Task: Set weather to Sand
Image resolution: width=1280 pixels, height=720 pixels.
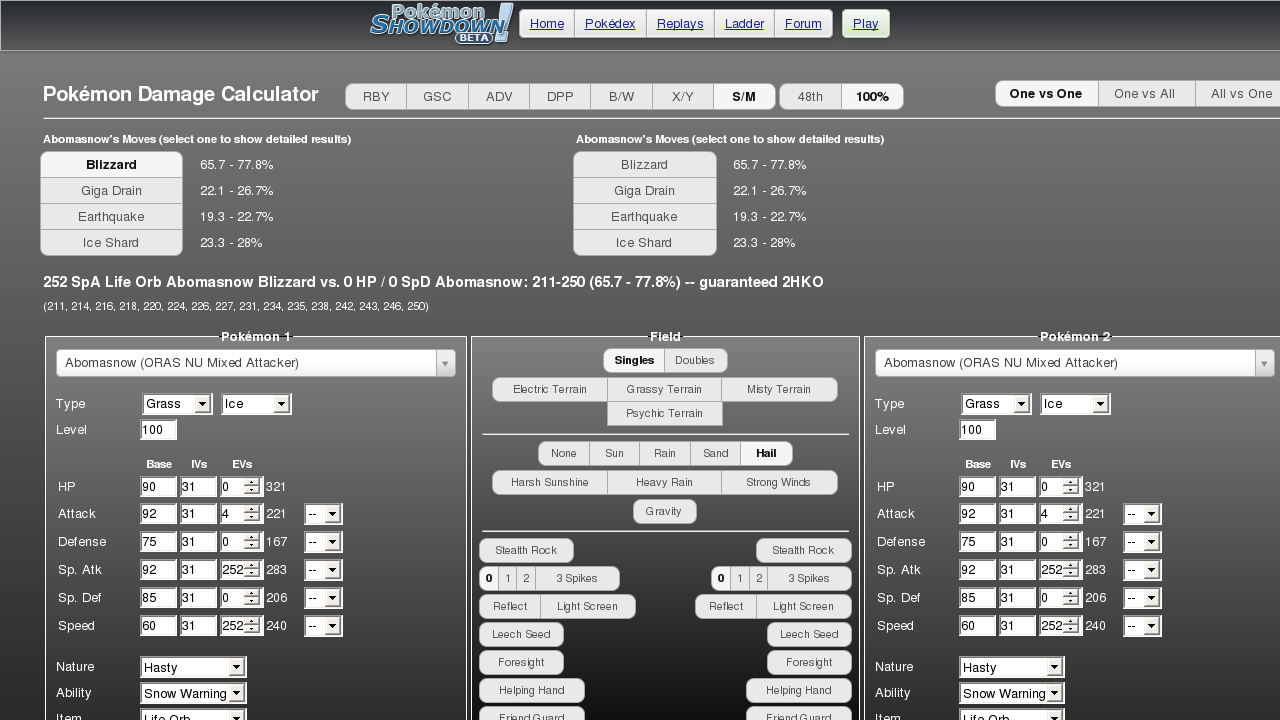Action: [x=716, y=453]
